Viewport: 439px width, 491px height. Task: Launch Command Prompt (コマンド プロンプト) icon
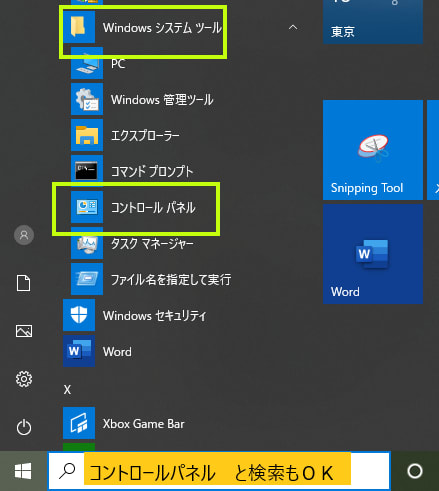(87, 171)
